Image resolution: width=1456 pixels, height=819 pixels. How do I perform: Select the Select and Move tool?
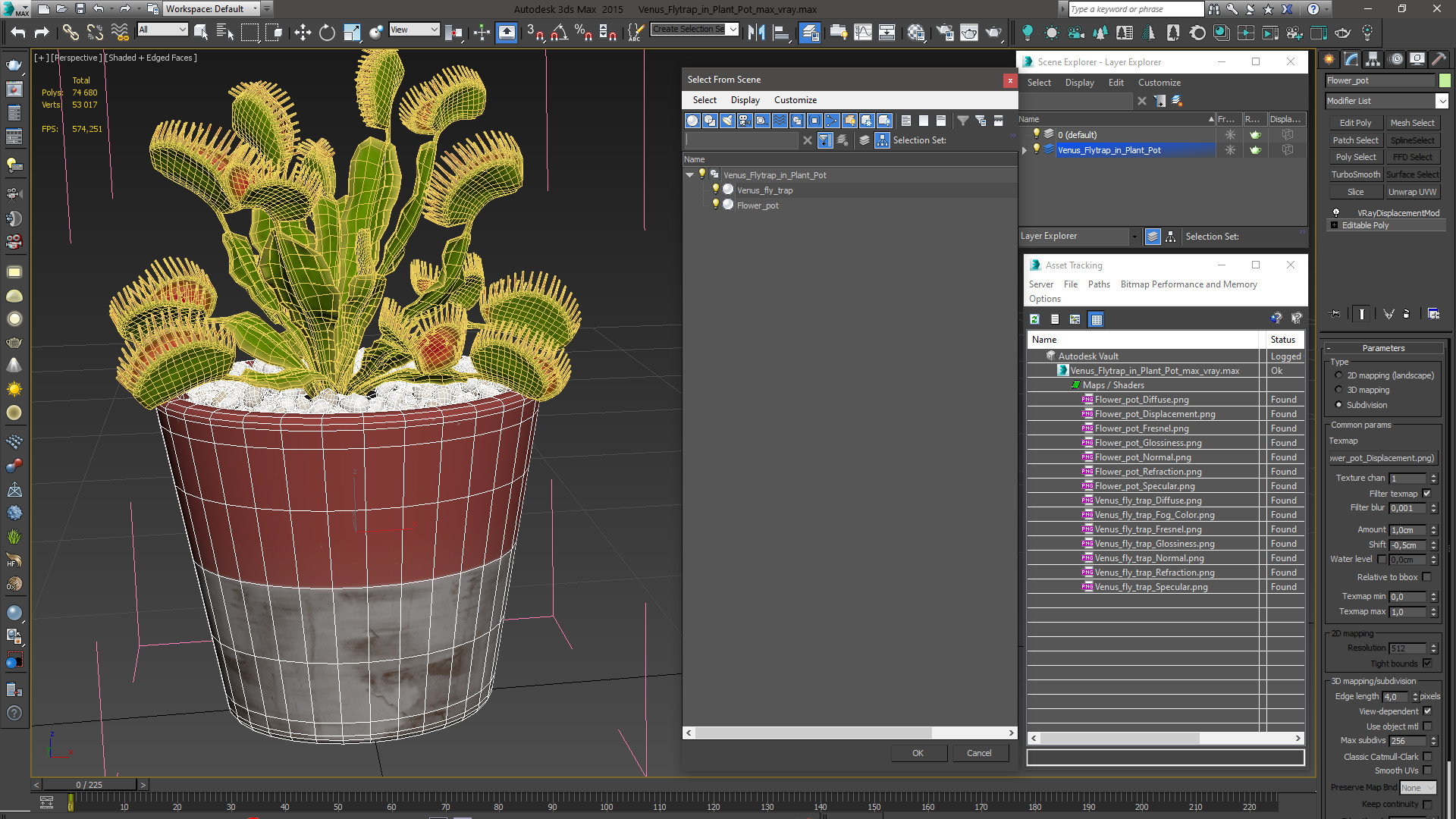303,33
